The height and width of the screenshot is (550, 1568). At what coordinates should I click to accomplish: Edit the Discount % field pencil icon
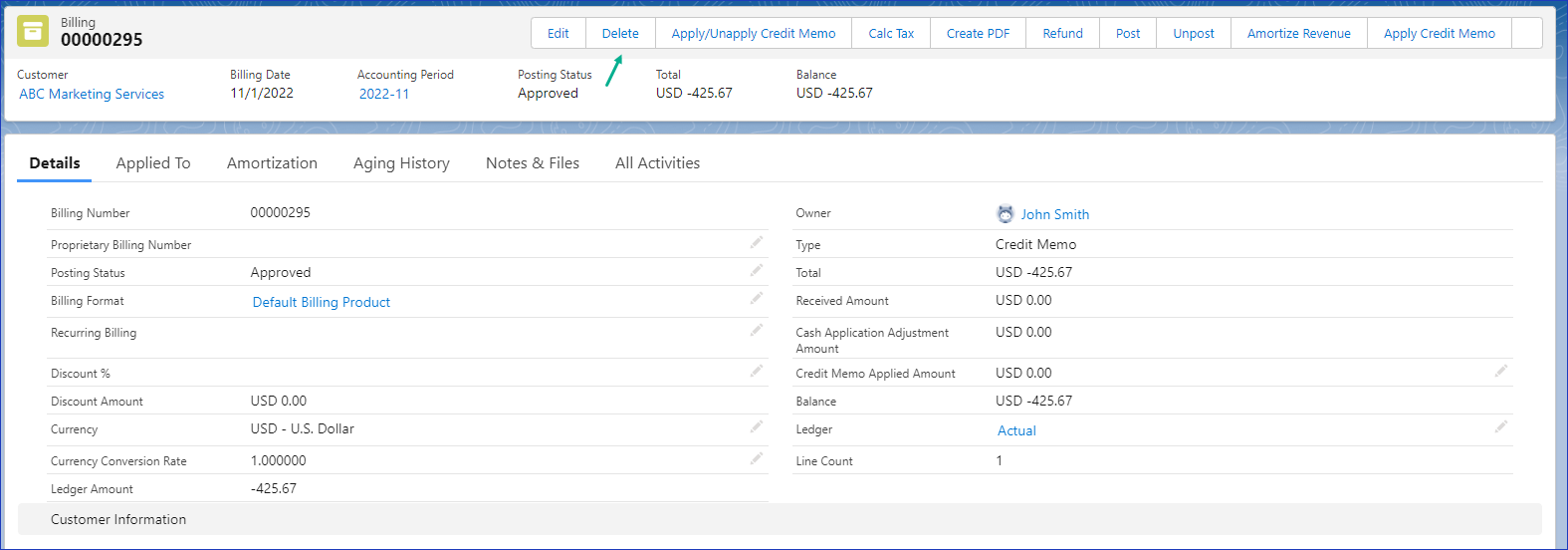757,371
